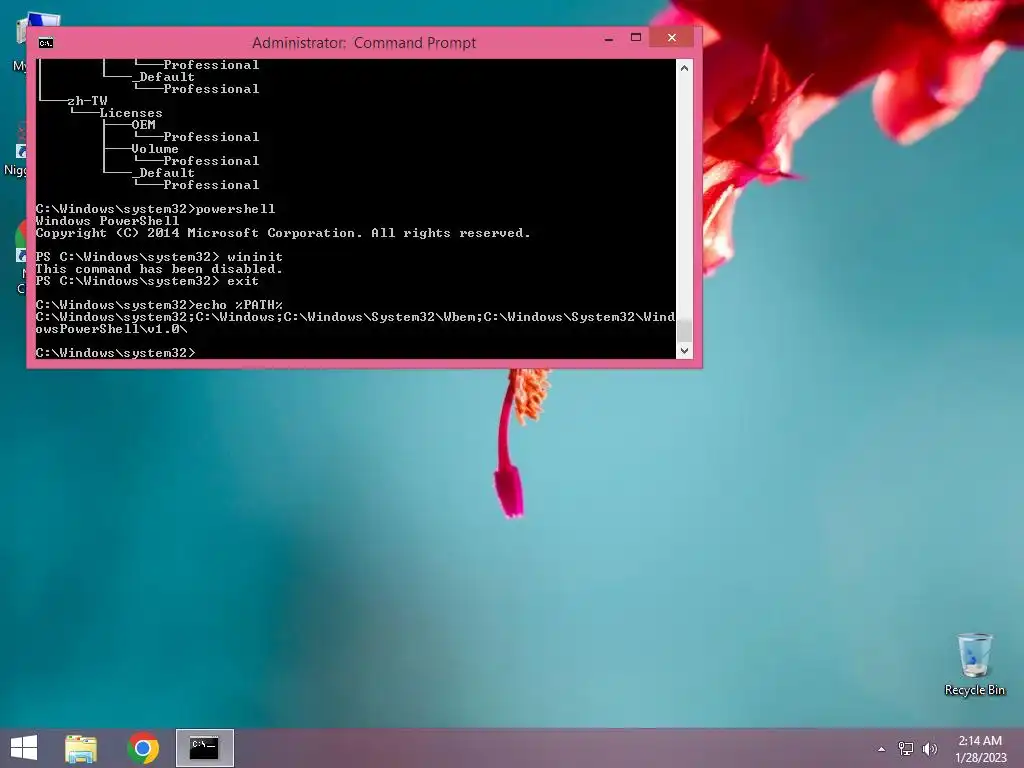Image resolution: width=1024 pixels, height=768 pixels.
Task: Open the volume speaker tray icon
Action: point(929,748)
